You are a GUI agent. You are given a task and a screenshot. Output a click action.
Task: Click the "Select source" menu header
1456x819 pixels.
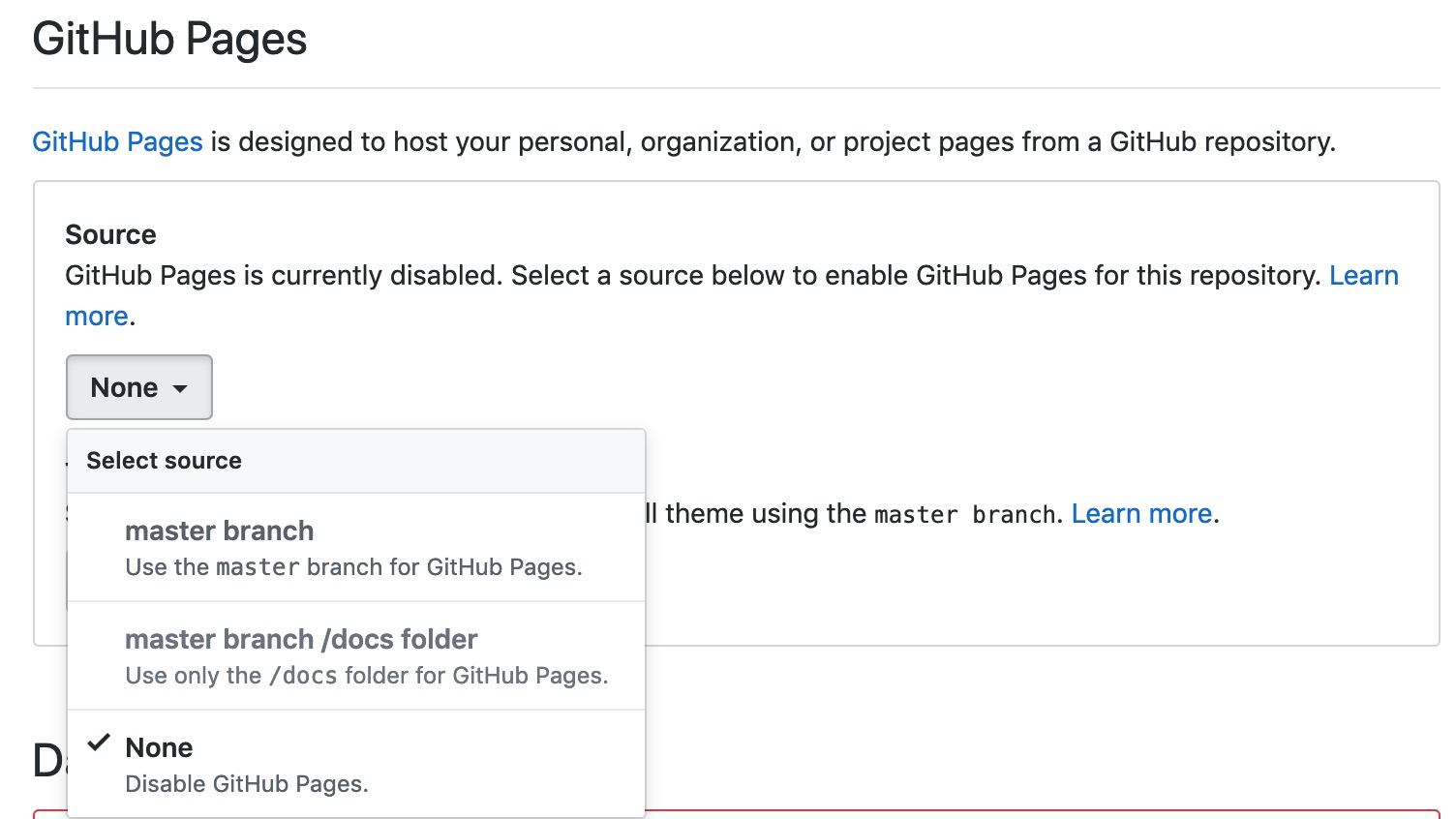[164, 461]
